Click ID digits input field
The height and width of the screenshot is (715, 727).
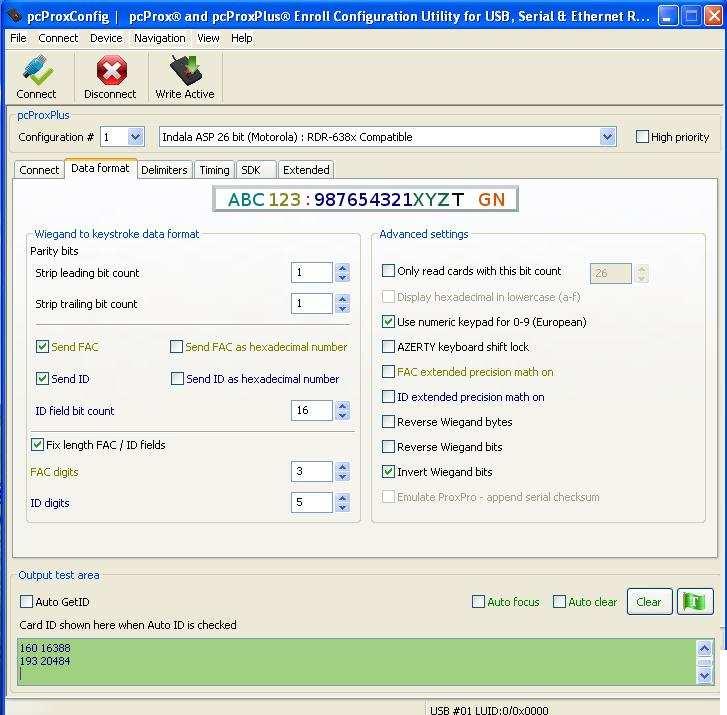click(312, 503)
